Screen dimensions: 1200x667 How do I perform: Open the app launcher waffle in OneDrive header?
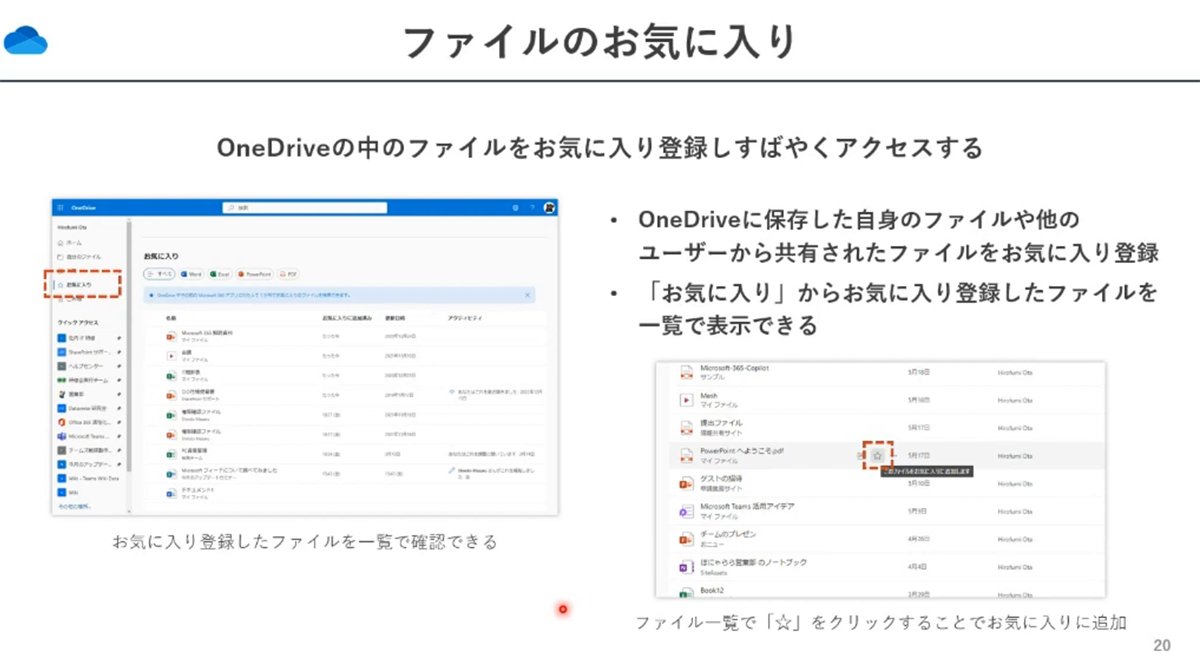pos(61,208)
